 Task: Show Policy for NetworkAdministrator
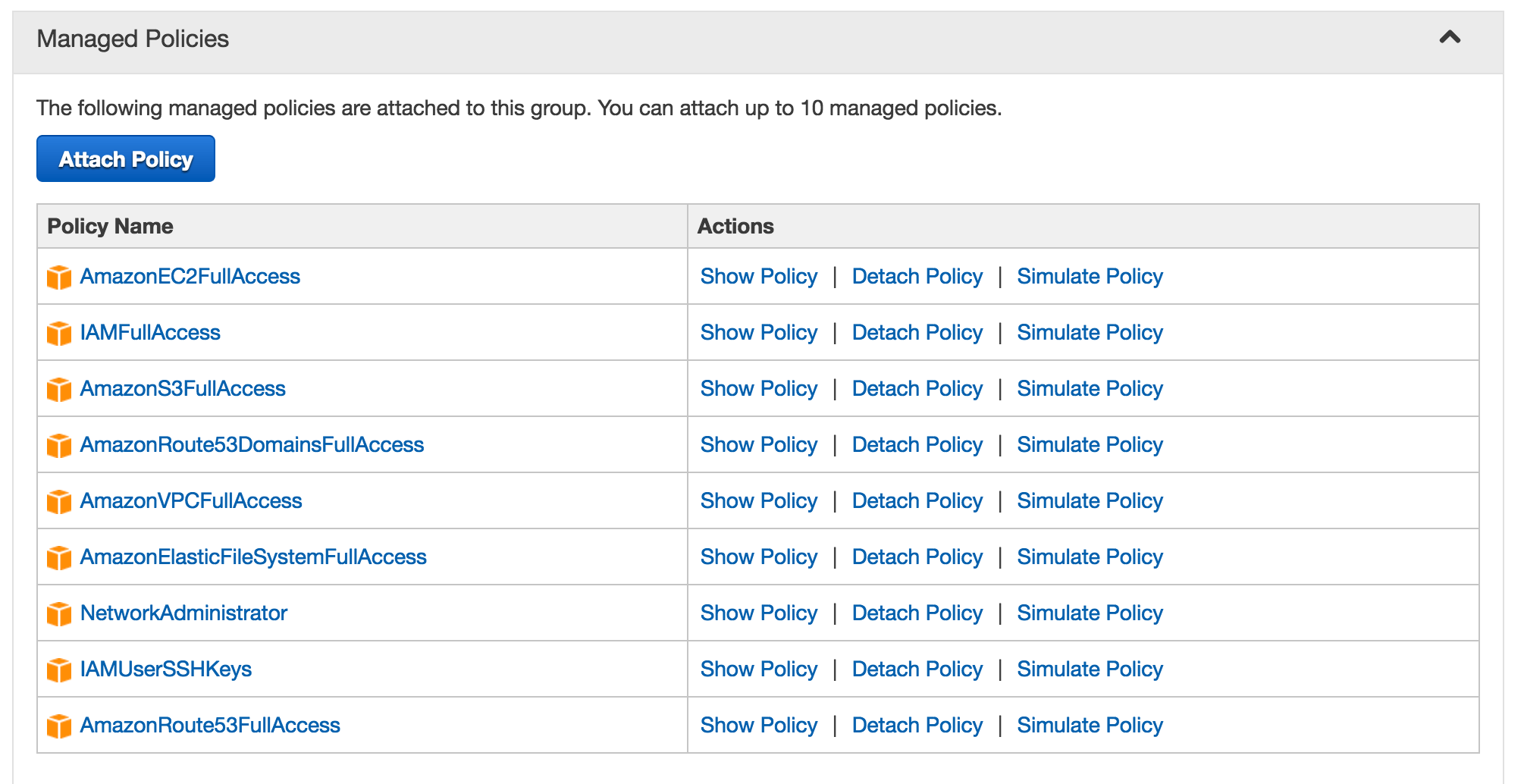[759, 613]
